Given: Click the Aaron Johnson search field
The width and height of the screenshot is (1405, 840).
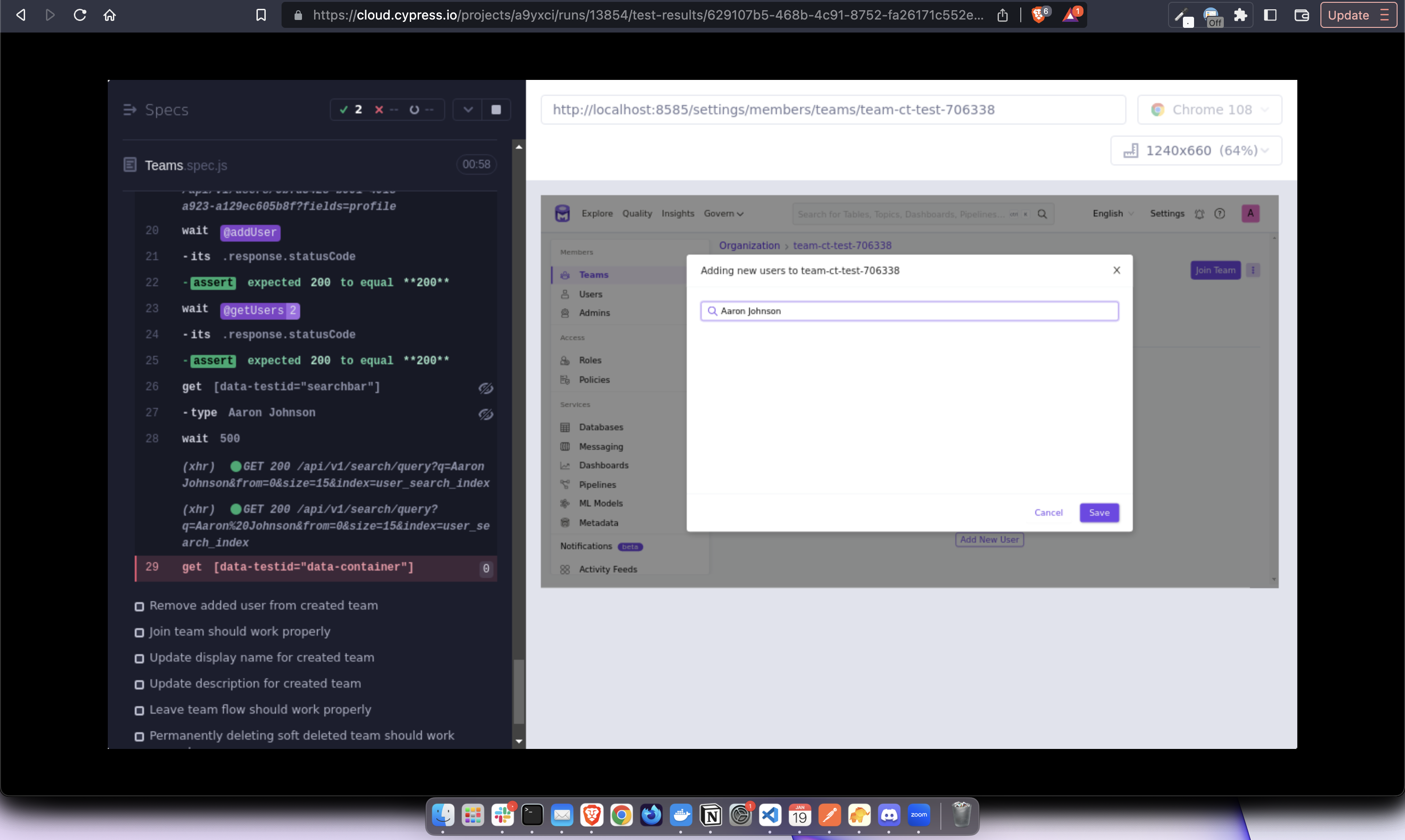Looking at the screenshot, I should (909, 311).
